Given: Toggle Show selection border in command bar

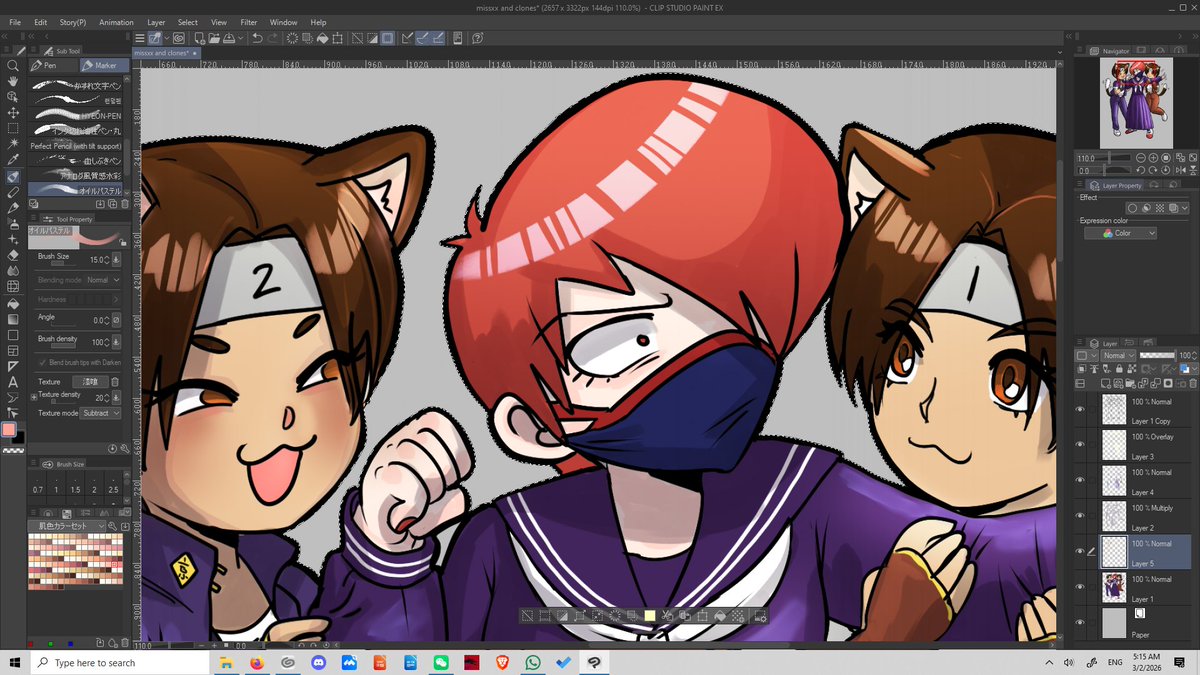Looking at the screenshot, I should [x=388, y=38].
